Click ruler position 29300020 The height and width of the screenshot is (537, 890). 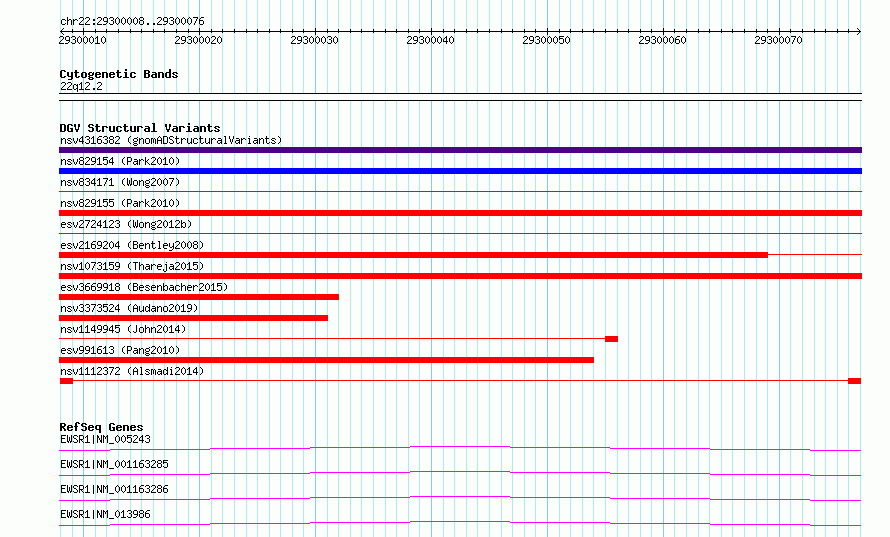pos(199,40)
